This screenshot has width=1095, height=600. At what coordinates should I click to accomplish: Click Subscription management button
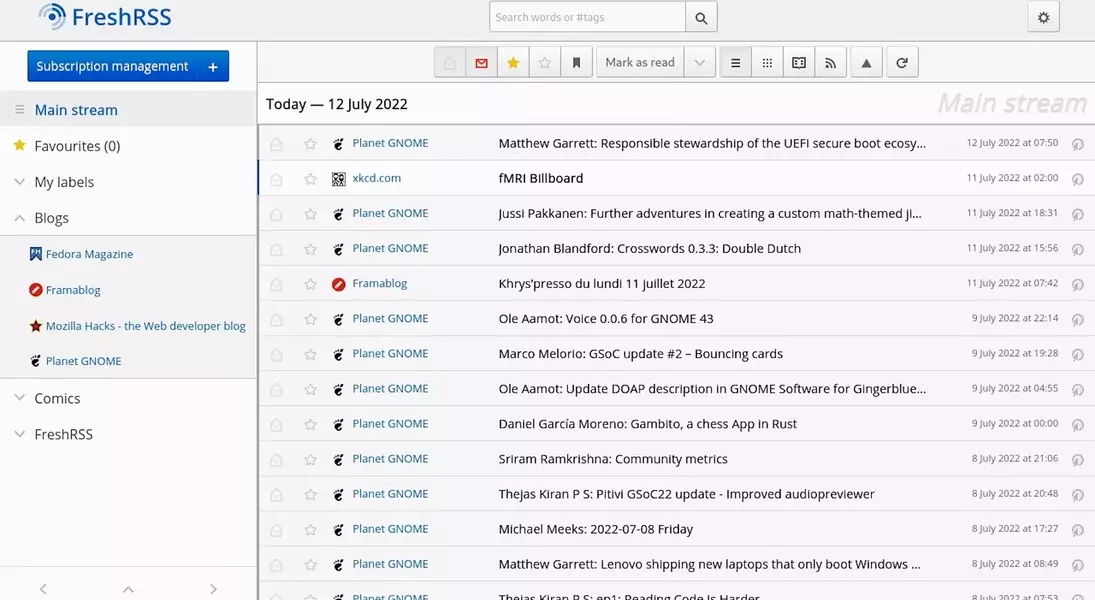(112, 66)
